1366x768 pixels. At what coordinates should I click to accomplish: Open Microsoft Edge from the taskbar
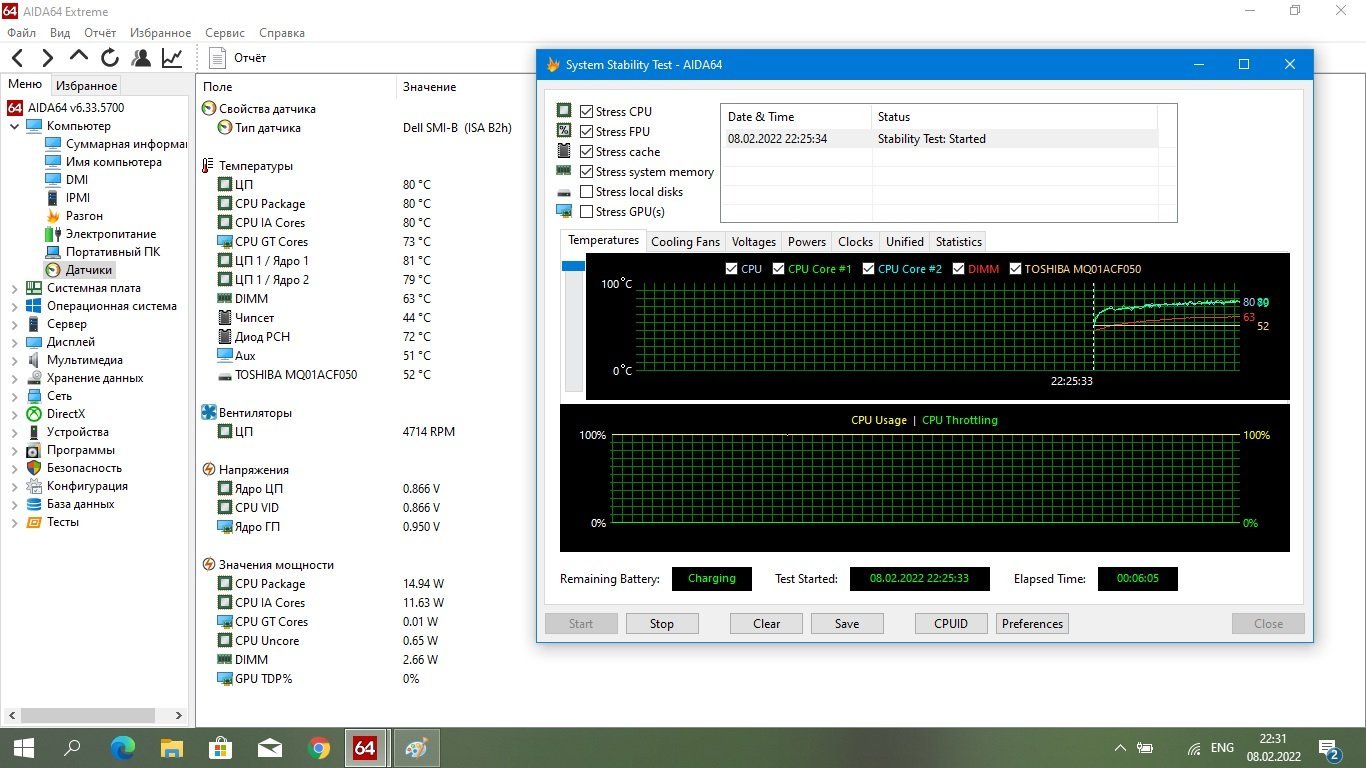tap(122, 748)
